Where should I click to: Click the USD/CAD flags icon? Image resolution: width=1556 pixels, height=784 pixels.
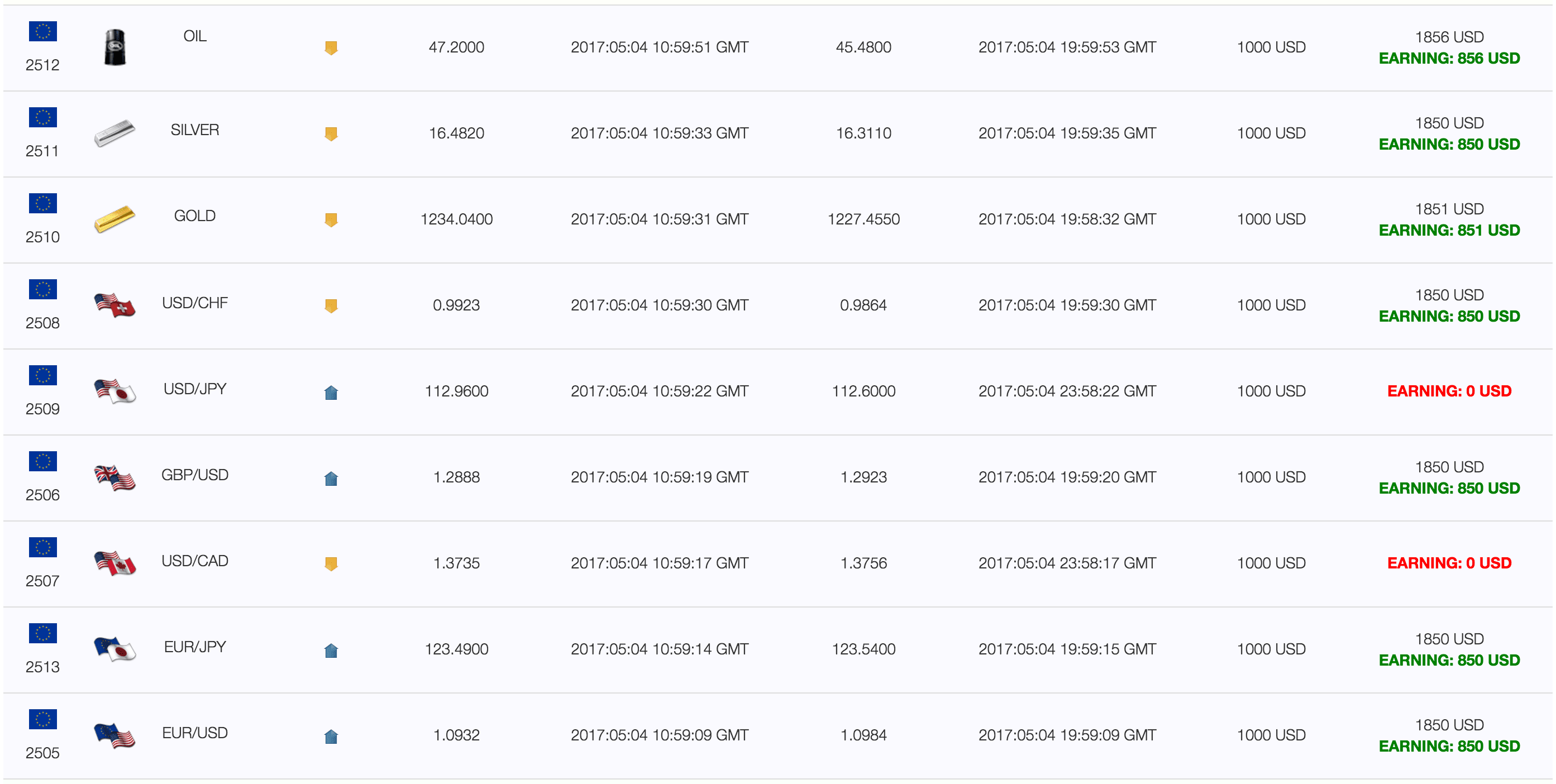pyautogui.click(x=114, y=563)
